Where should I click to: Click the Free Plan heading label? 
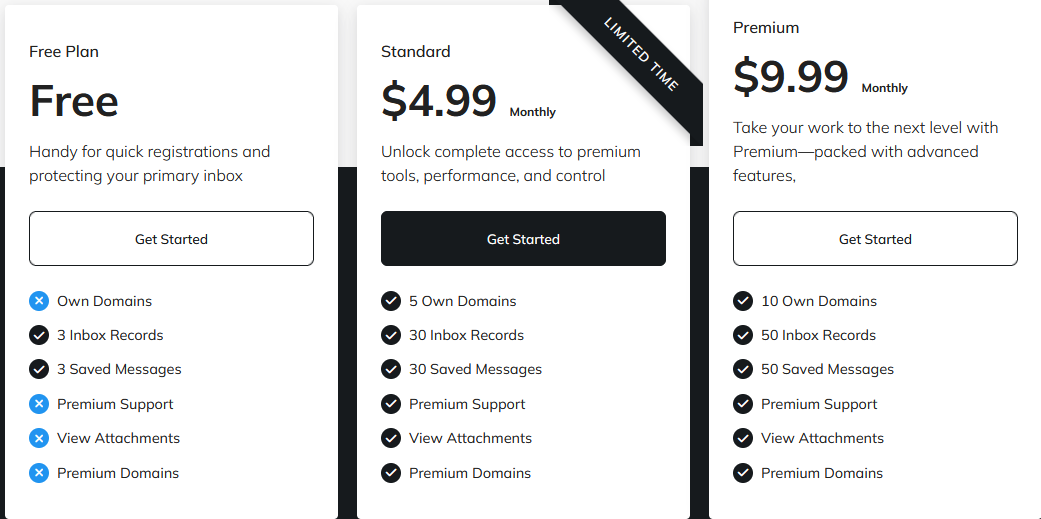(x=64, y=52)
